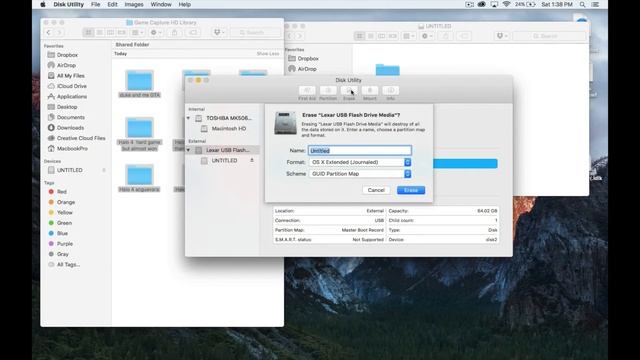The width and height of the screenshot is (640, 360).
Task: Click the Name field containing Untitled
Action: click(360, 151)
